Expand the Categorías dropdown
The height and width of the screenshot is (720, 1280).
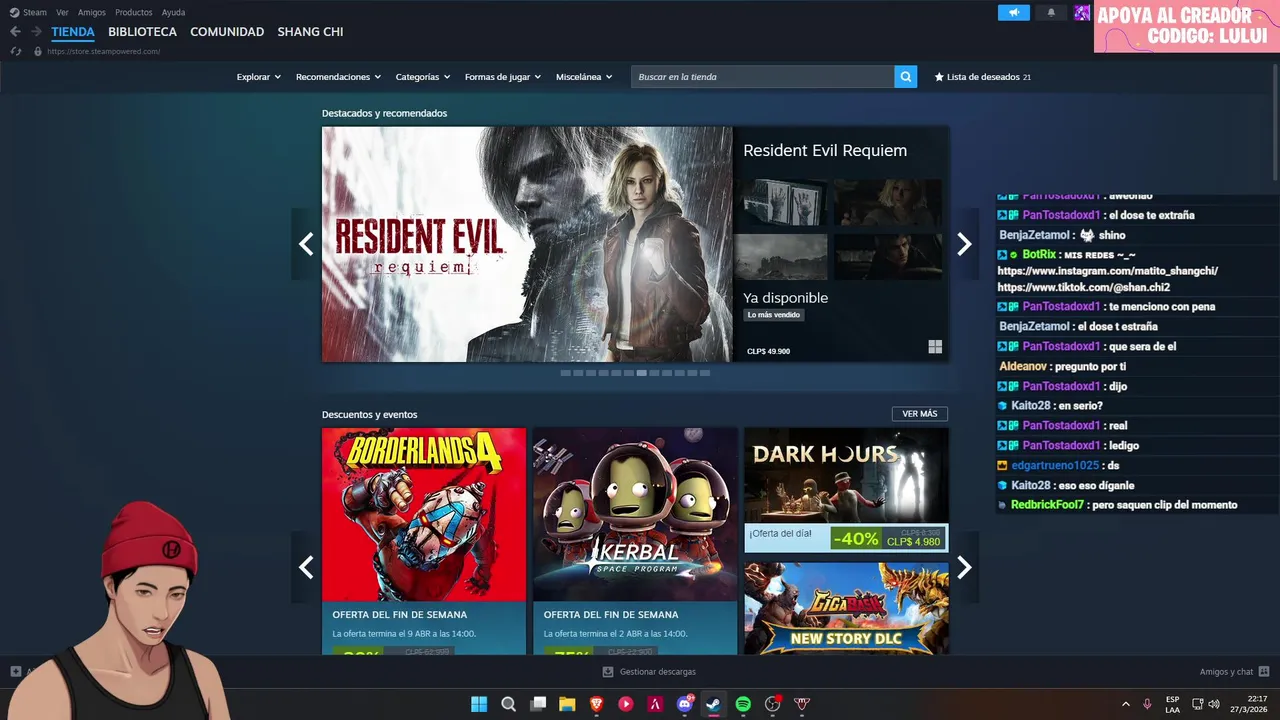pyautogui.click(x=422, y=77)
